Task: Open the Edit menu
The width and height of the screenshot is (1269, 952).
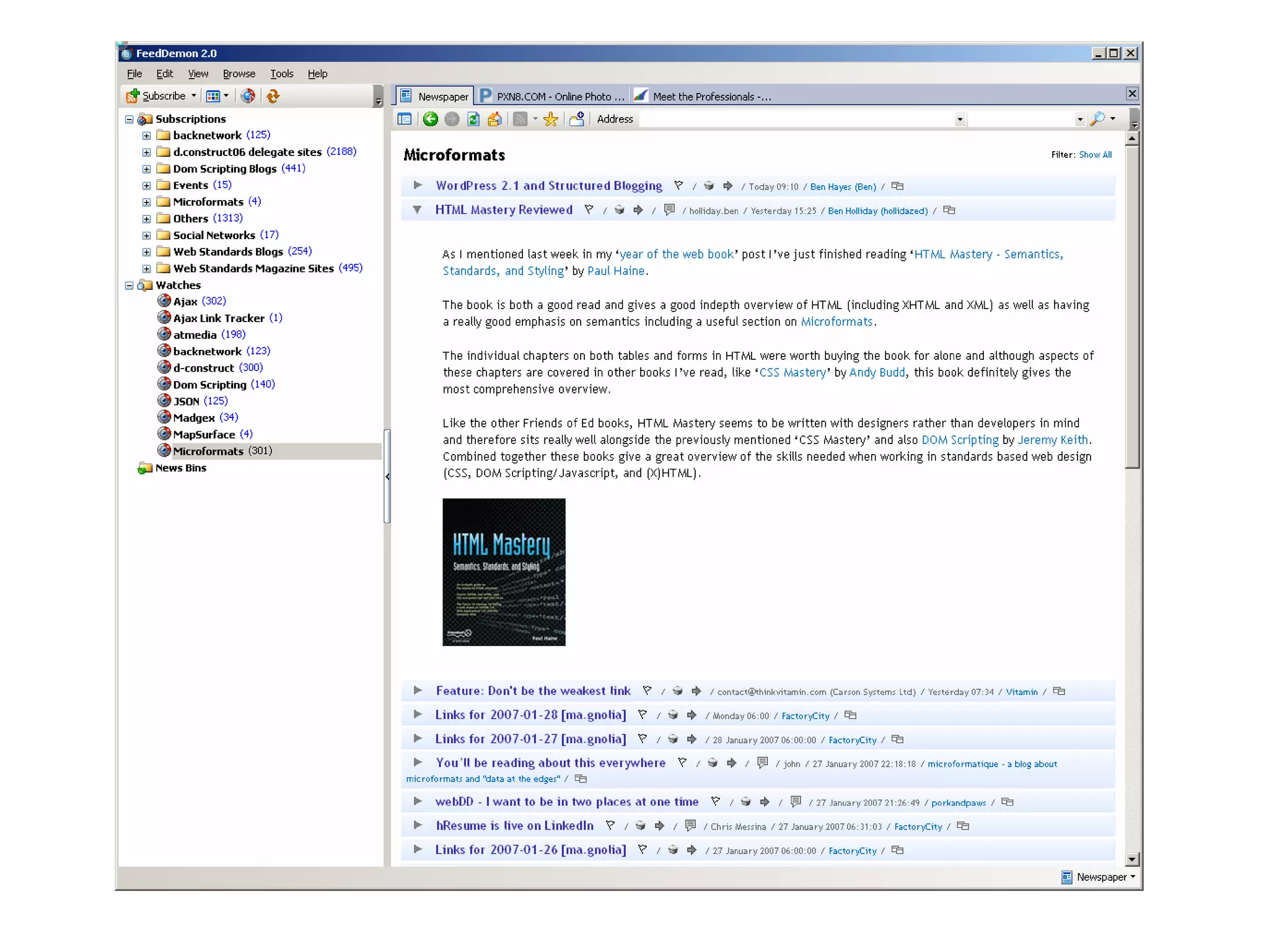Action: 165,74
